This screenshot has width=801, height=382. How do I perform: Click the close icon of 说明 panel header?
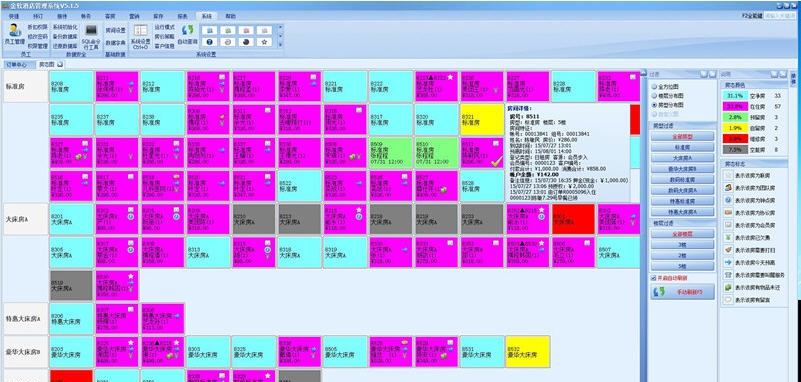[x=783, y=74]
